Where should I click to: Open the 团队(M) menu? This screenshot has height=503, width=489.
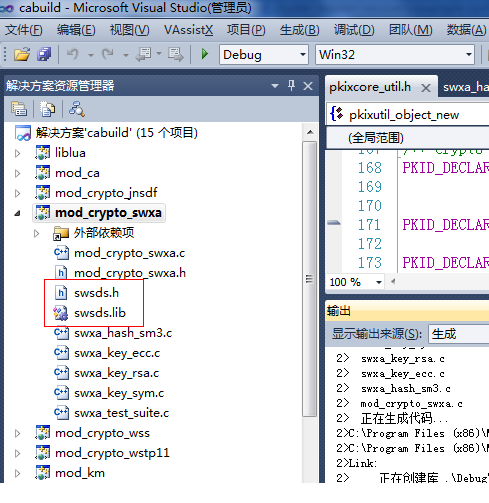410,30
